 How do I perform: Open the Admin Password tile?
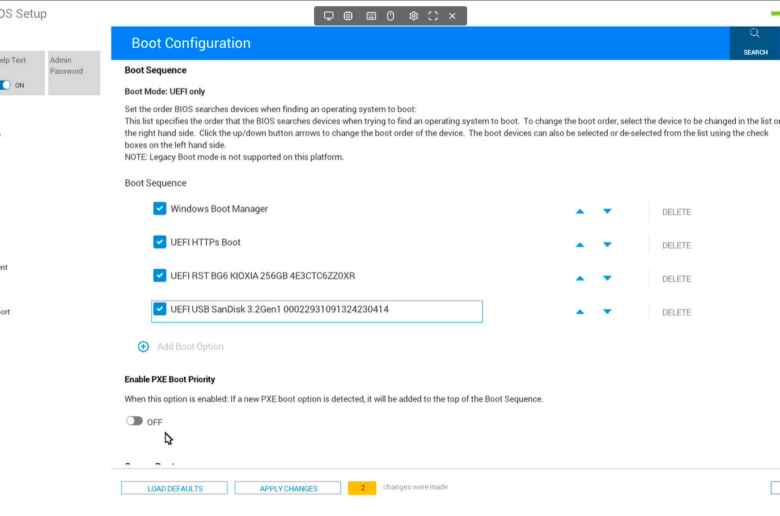[74, 73]
